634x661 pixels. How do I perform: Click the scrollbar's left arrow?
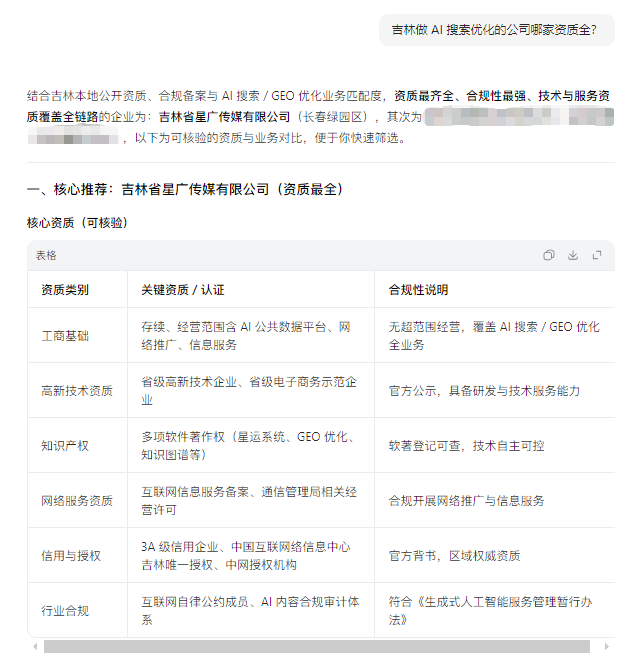click(x=33, y=647)
